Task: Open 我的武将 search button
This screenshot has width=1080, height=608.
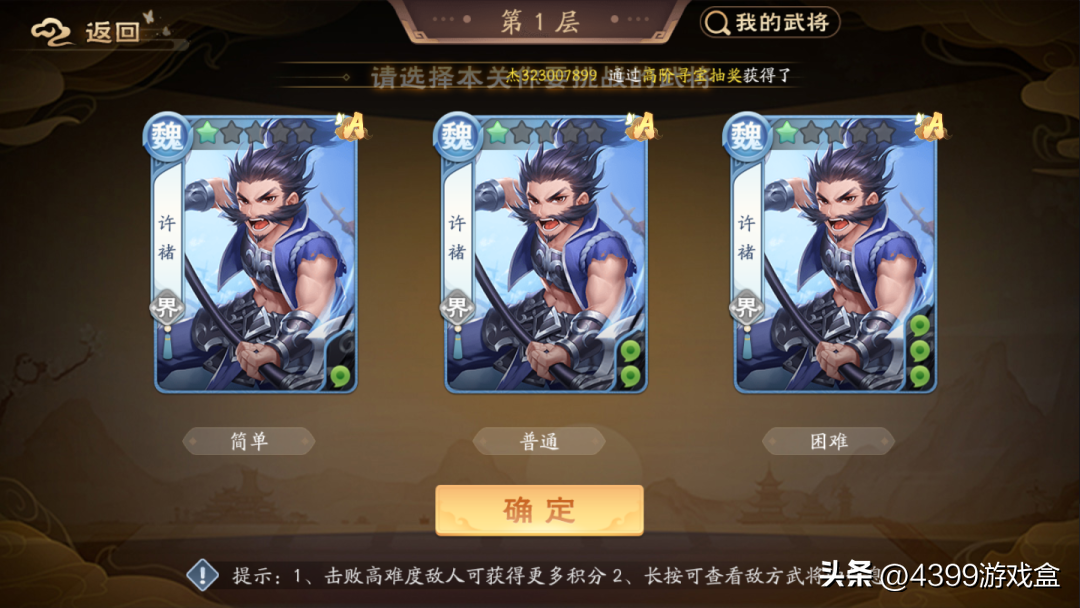Action: pos(769,23)
